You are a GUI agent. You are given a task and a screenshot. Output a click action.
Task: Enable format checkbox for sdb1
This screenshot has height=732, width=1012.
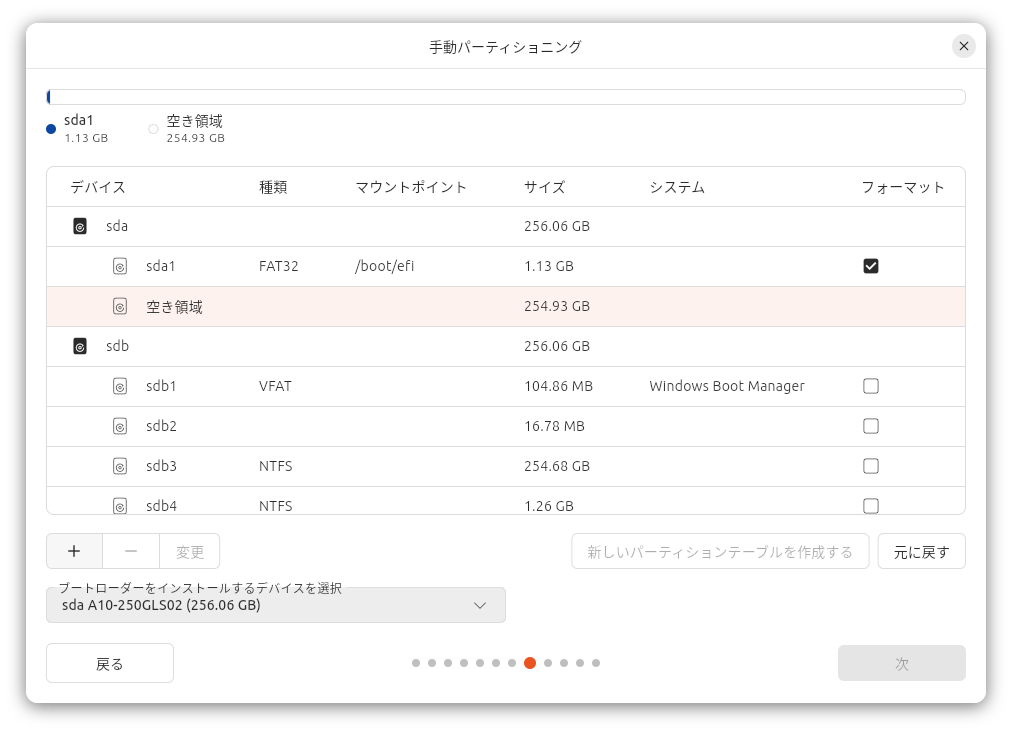pyautogui.click(x=870, y=386)
